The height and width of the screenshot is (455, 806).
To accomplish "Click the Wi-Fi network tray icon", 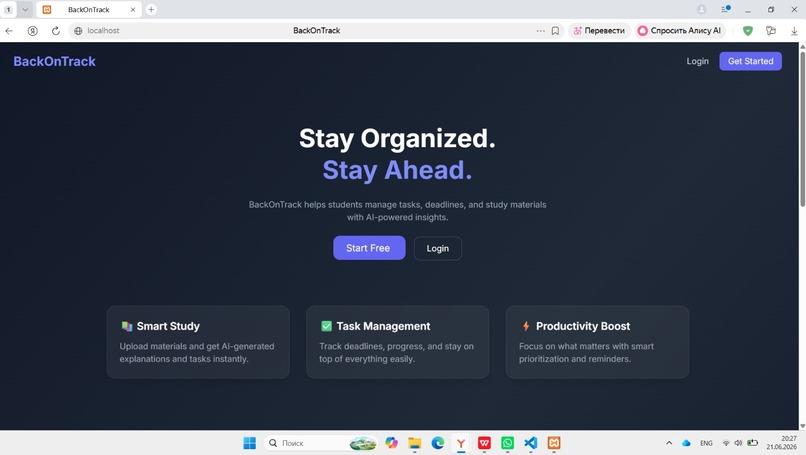I will tap(726, 443).
